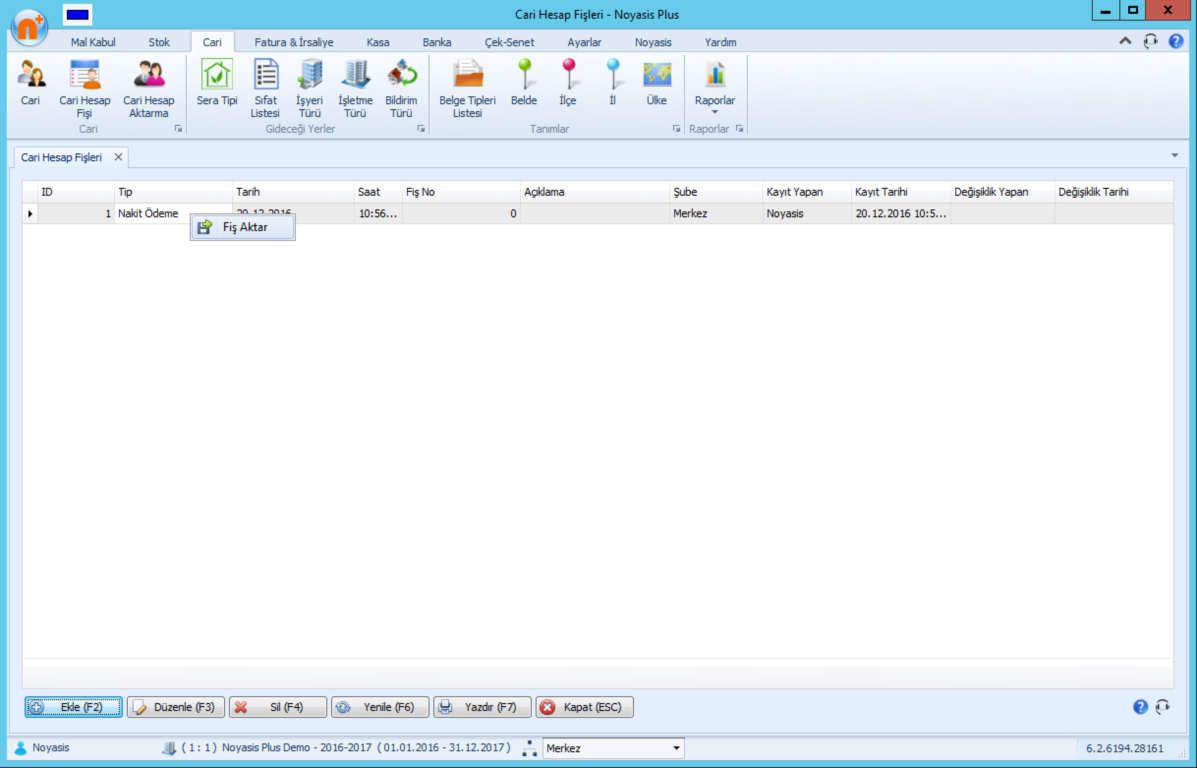The width and height of the screenshot is (1197, 768).
Task: Click ribbon support headset icon
Action: [x=1150, y=41]
